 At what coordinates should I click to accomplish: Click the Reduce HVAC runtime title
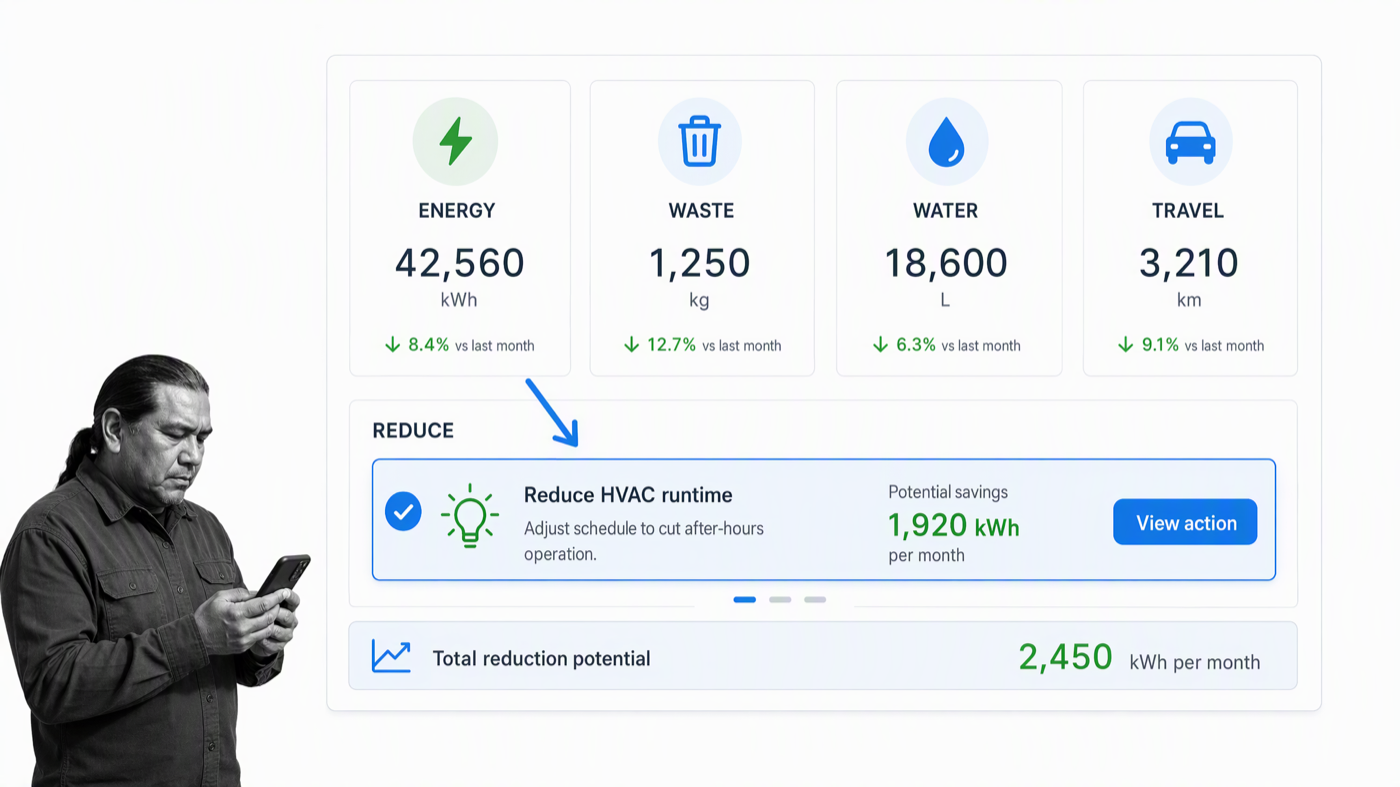(x=628, y=495)
